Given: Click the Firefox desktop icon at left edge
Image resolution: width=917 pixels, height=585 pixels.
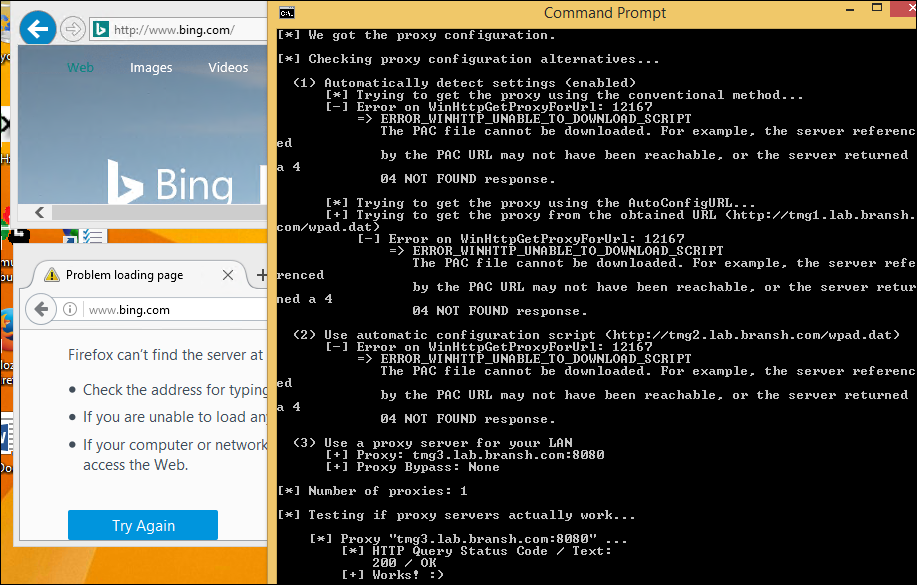Looking at the screenshot, I should coord(6,331).
